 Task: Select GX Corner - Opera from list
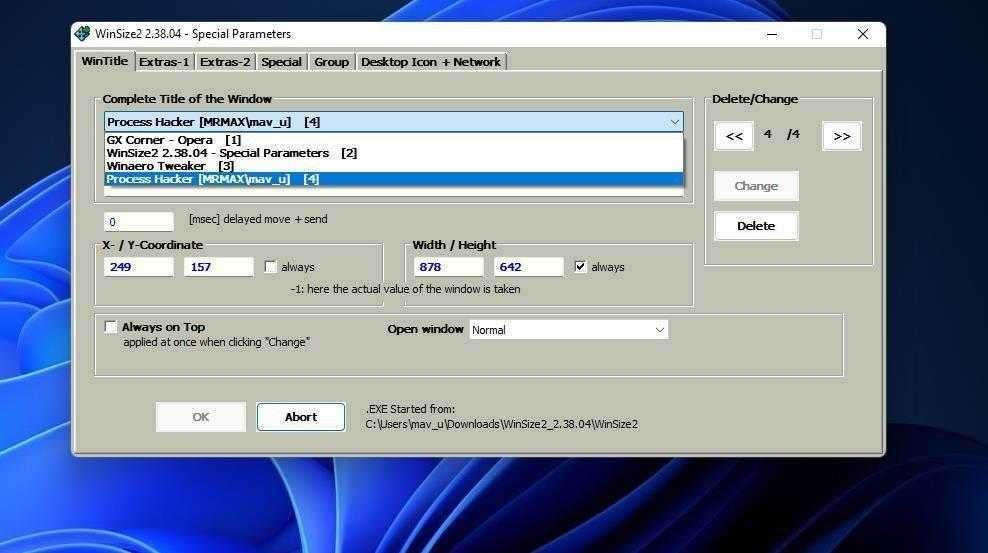tap(160, 140)
